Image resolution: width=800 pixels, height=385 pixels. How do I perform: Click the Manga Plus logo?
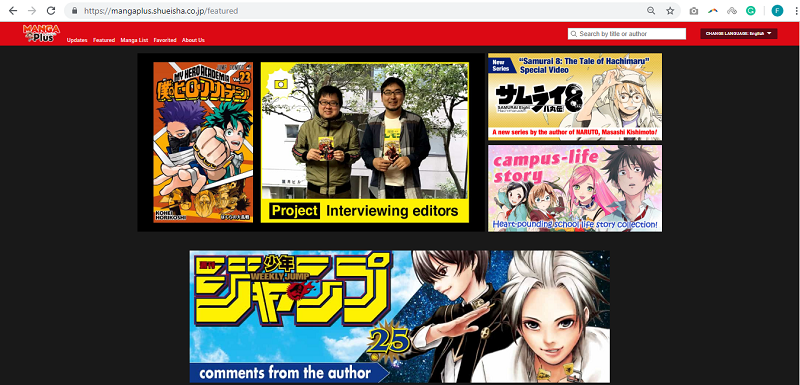(41, 33)
